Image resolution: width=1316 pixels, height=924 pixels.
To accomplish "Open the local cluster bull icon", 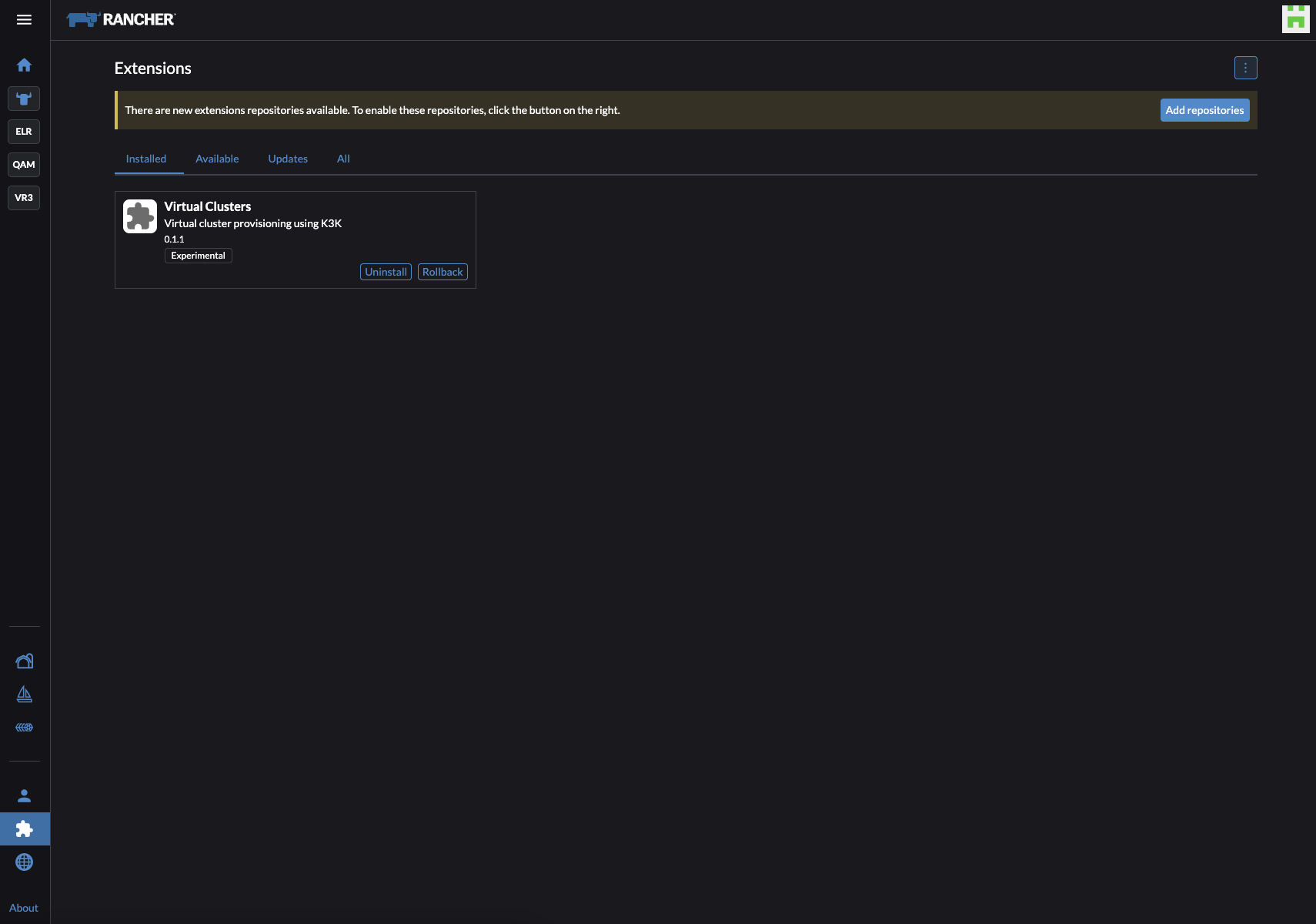I will coord(24,99).
